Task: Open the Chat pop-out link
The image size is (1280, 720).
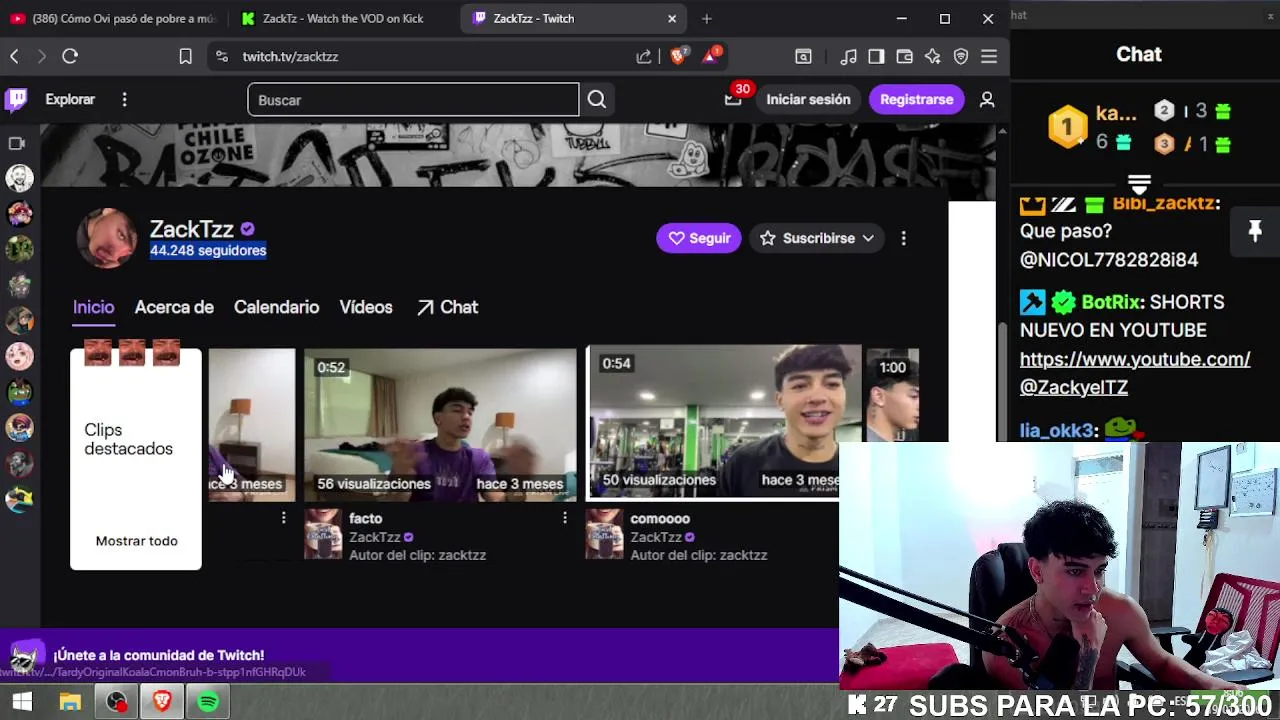Action: (x=447, y=307)
